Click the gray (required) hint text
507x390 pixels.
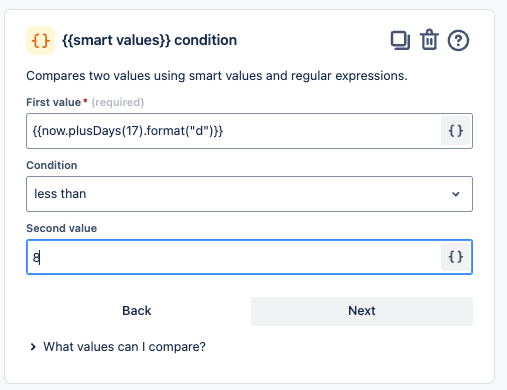[118, 102]
